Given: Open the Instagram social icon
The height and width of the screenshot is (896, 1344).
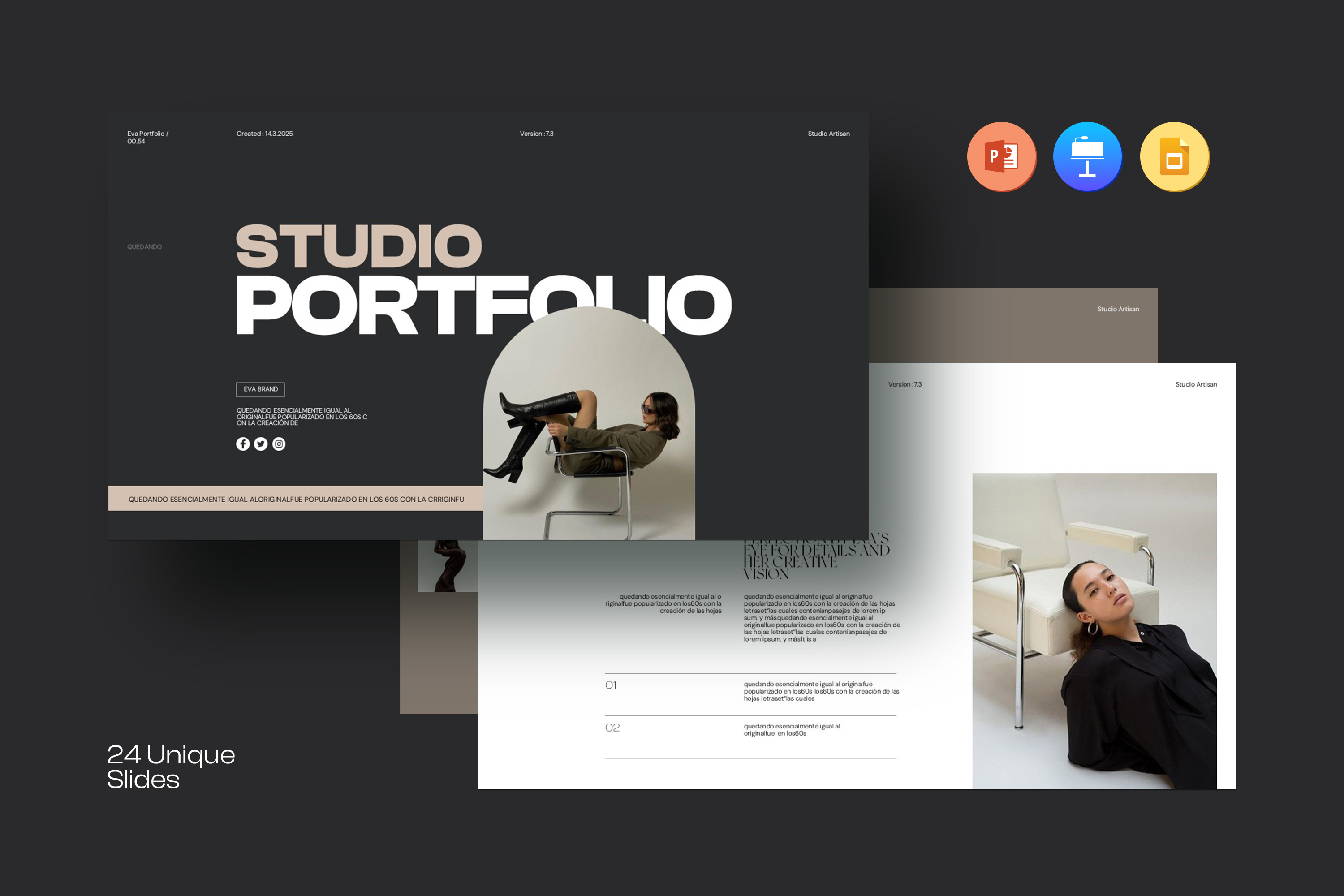Looking at the screenshot, I should 279,444.
